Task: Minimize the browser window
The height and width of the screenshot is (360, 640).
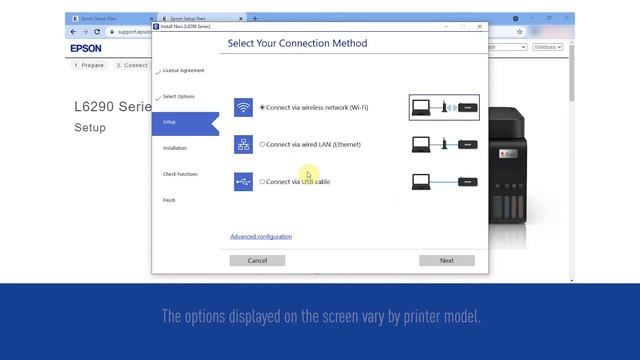Action: click(x=532, y=18)
